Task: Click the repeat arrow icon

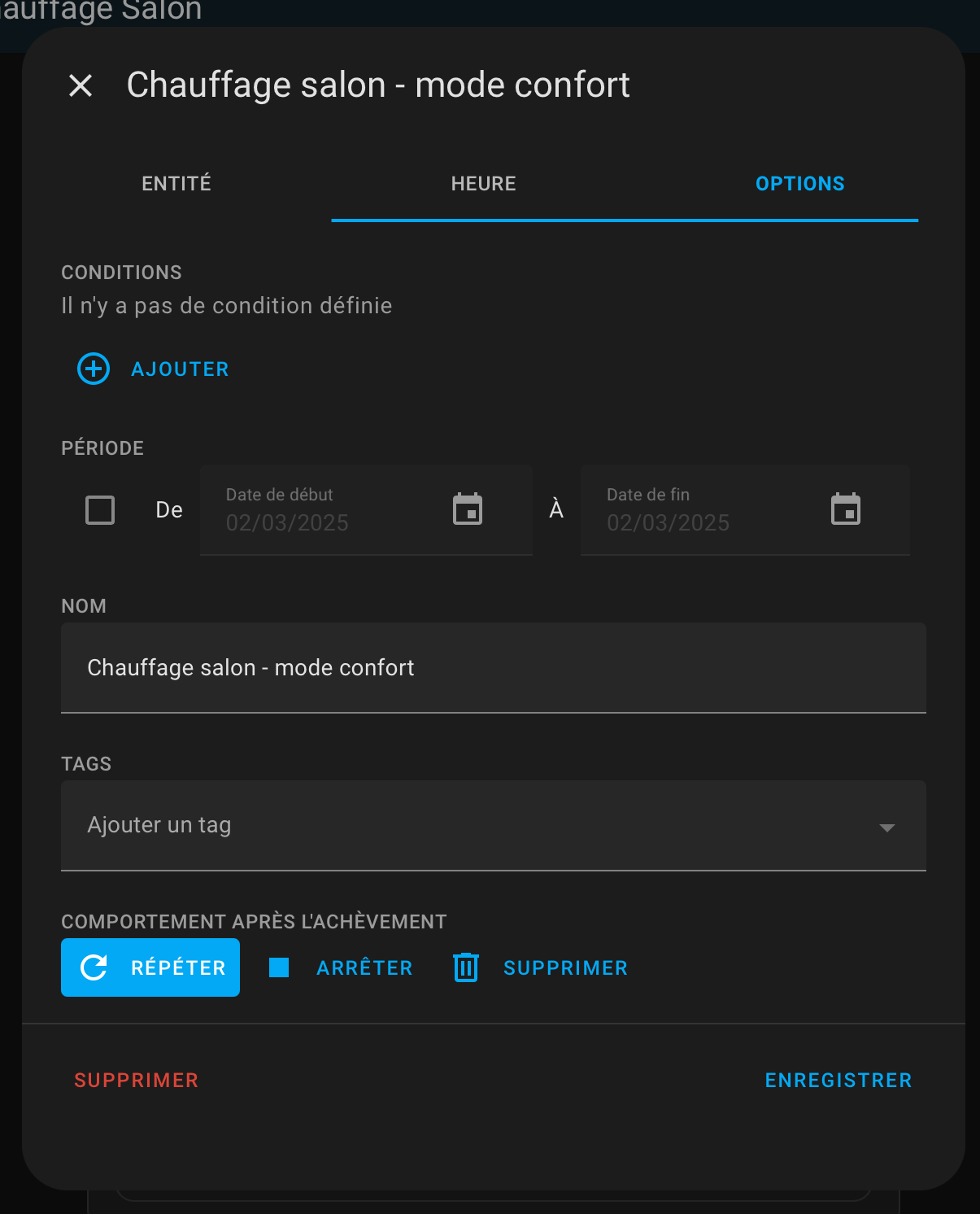Action: [x=94, y=967]
